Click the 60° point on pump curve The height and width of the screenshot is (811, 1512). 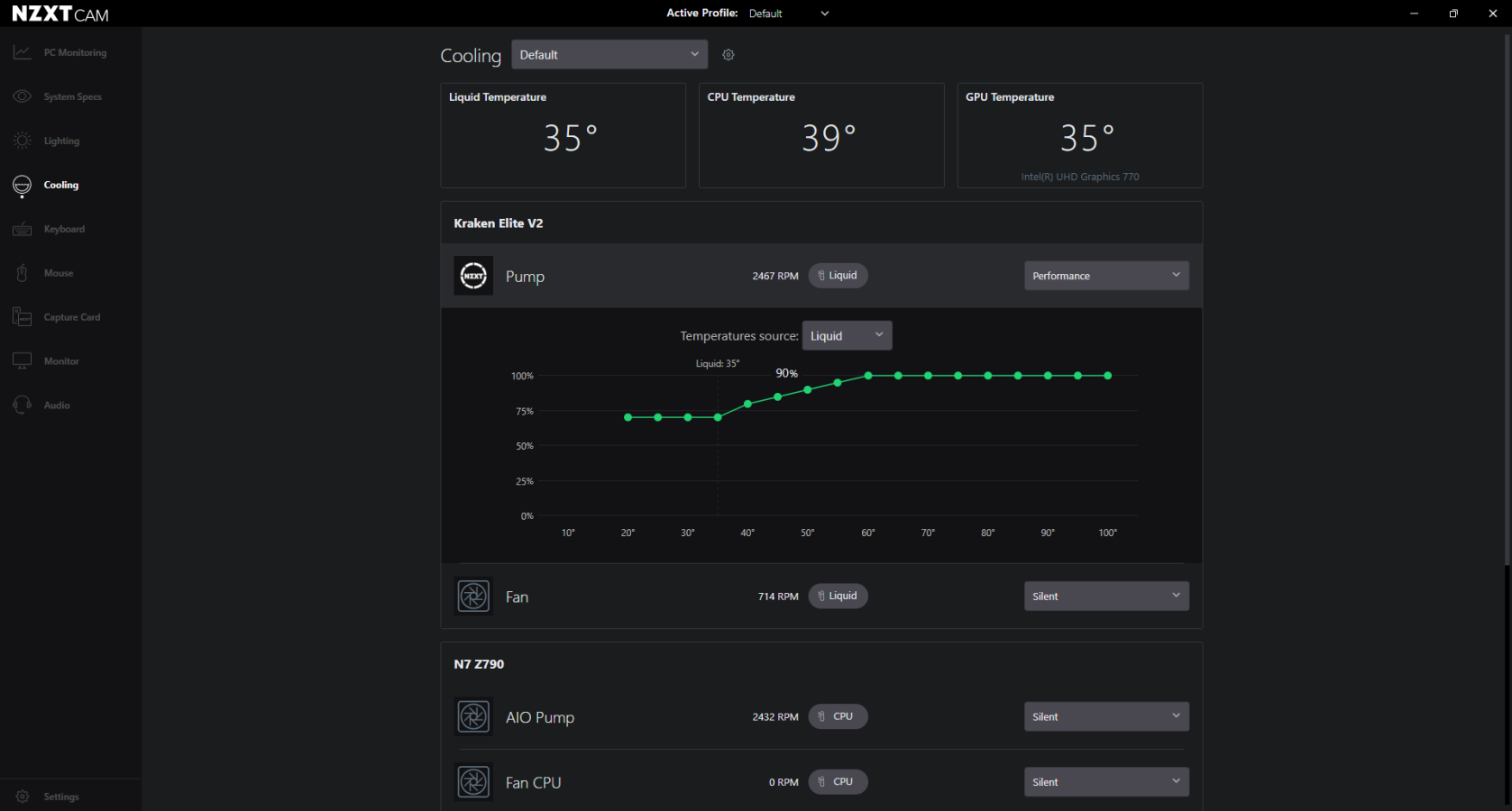(868, 376)
